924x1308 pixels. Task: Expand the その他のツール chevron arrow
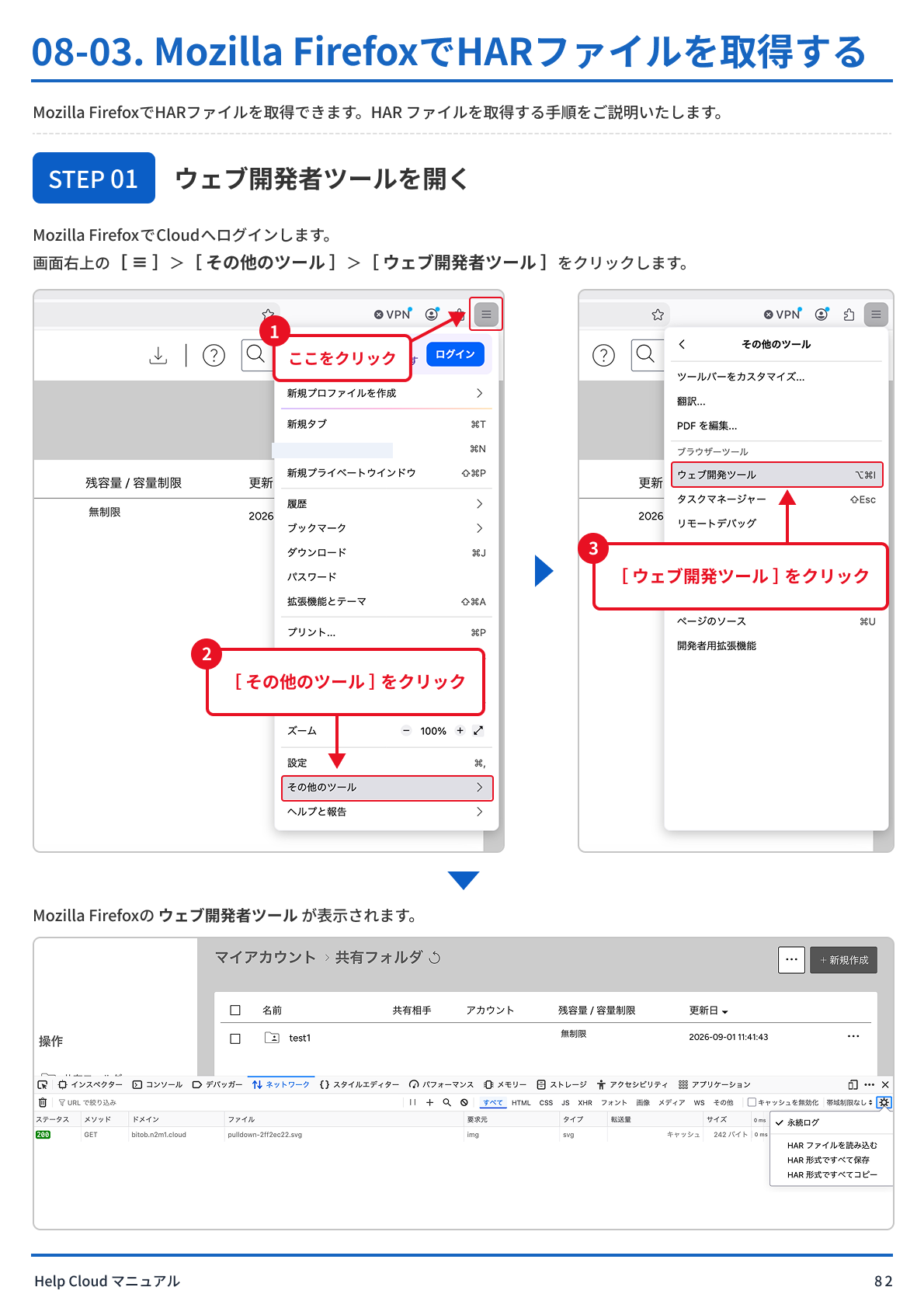tap(479, 787)
